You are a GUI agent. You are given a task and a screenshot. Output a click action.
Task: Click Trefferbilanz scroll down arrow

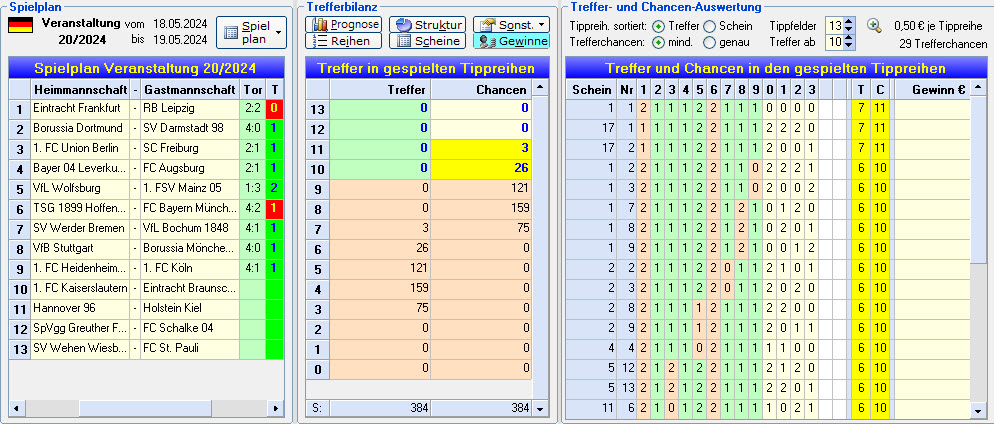539,408
